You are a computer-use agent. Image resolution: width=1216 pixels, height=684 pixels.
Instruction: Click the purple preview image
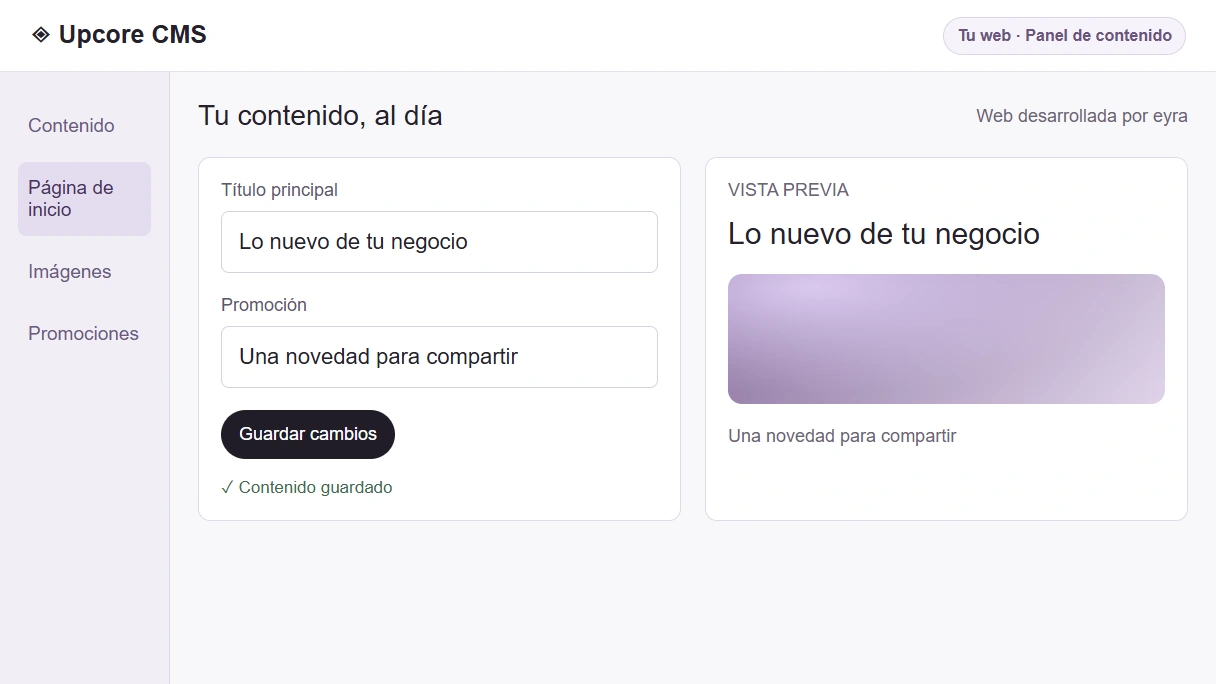pos(946,339)
